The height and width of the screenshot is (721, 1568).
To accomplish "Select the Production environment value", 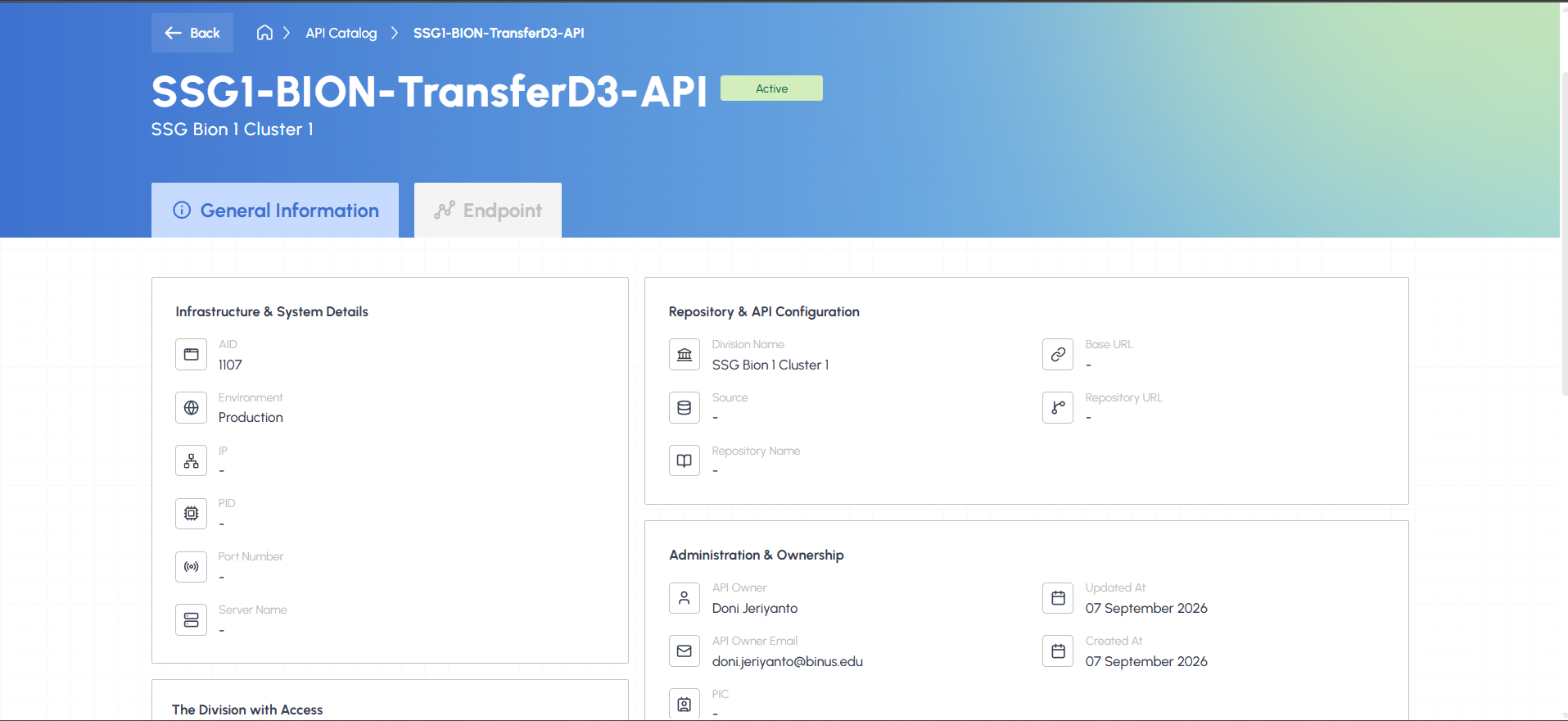I will [251, 417].
